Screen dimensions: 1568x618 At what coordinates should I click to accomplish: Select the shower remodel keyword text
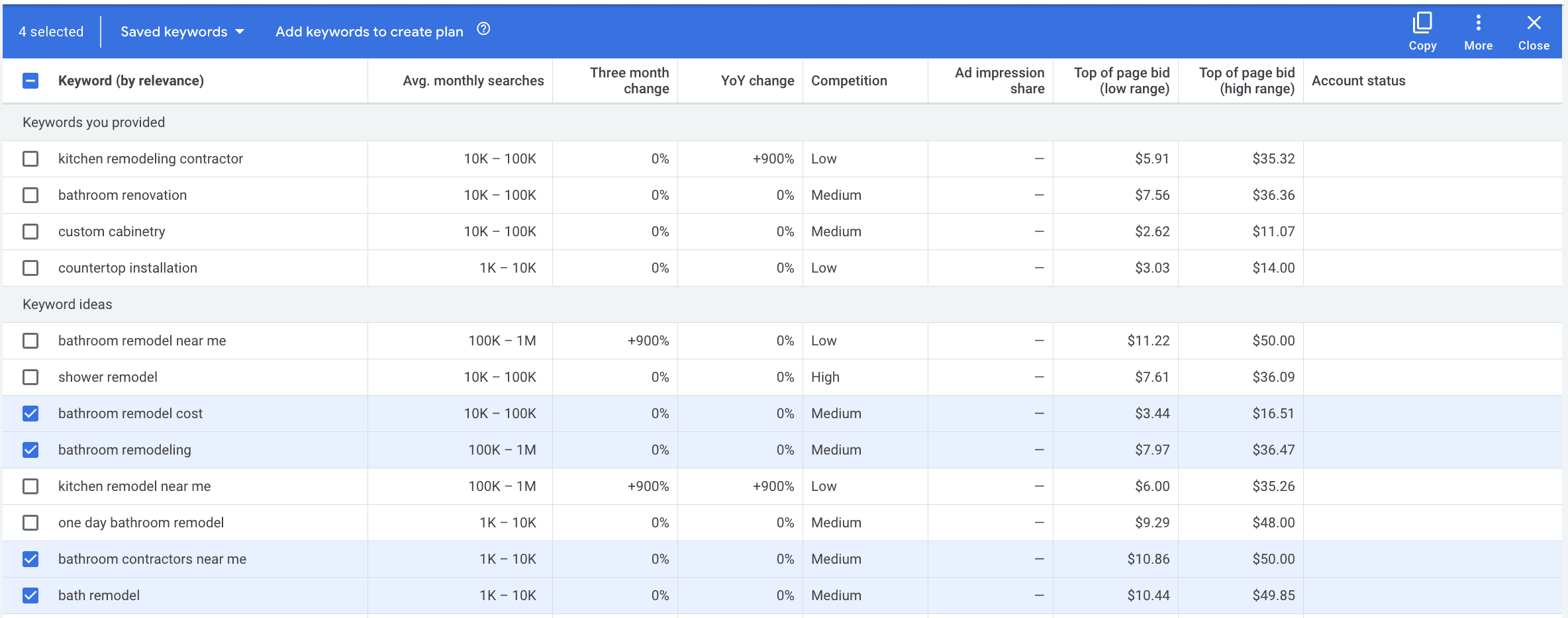pos(107,377)
